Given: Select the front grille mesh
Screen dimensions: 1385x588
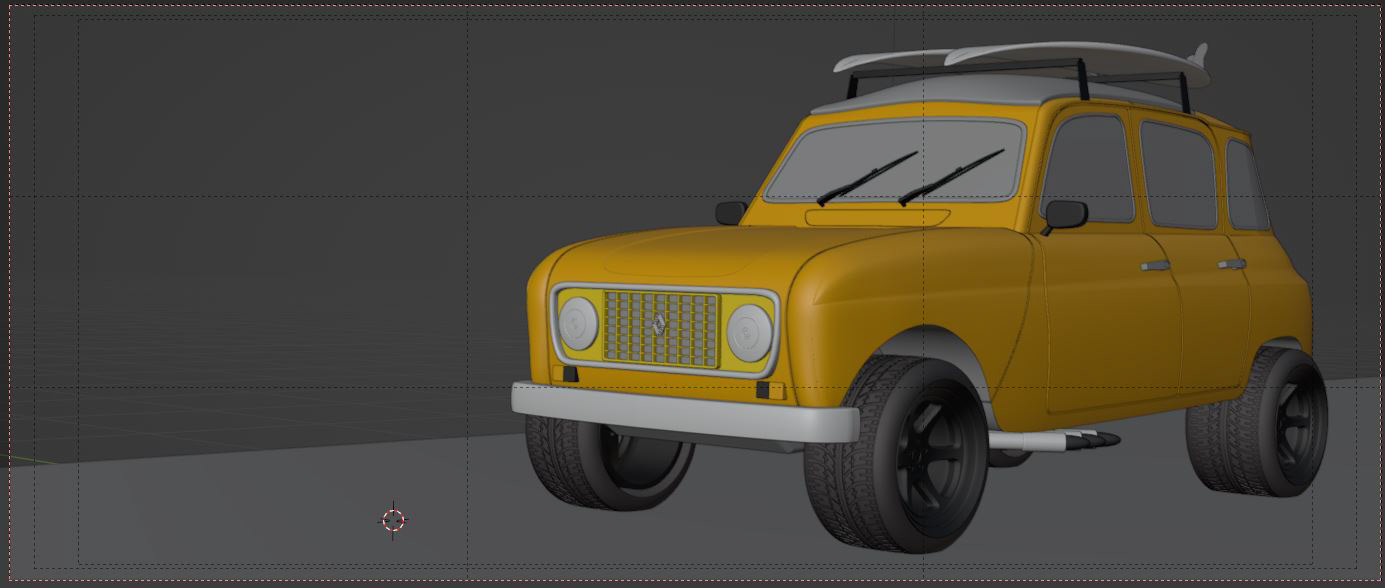Looking at the screenshot, I should tap(661, 328).
